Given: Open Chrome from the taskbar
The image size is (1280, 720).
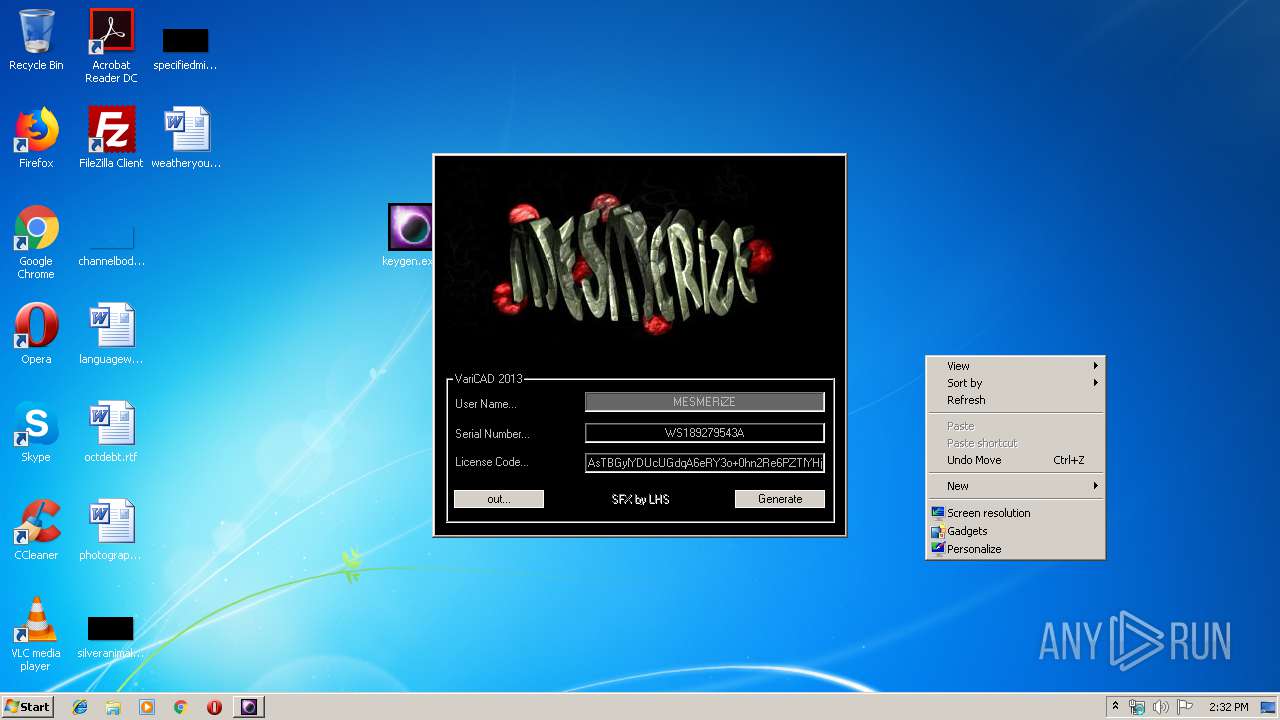Looking at the screenshot, I should click(x=181, y=707).
